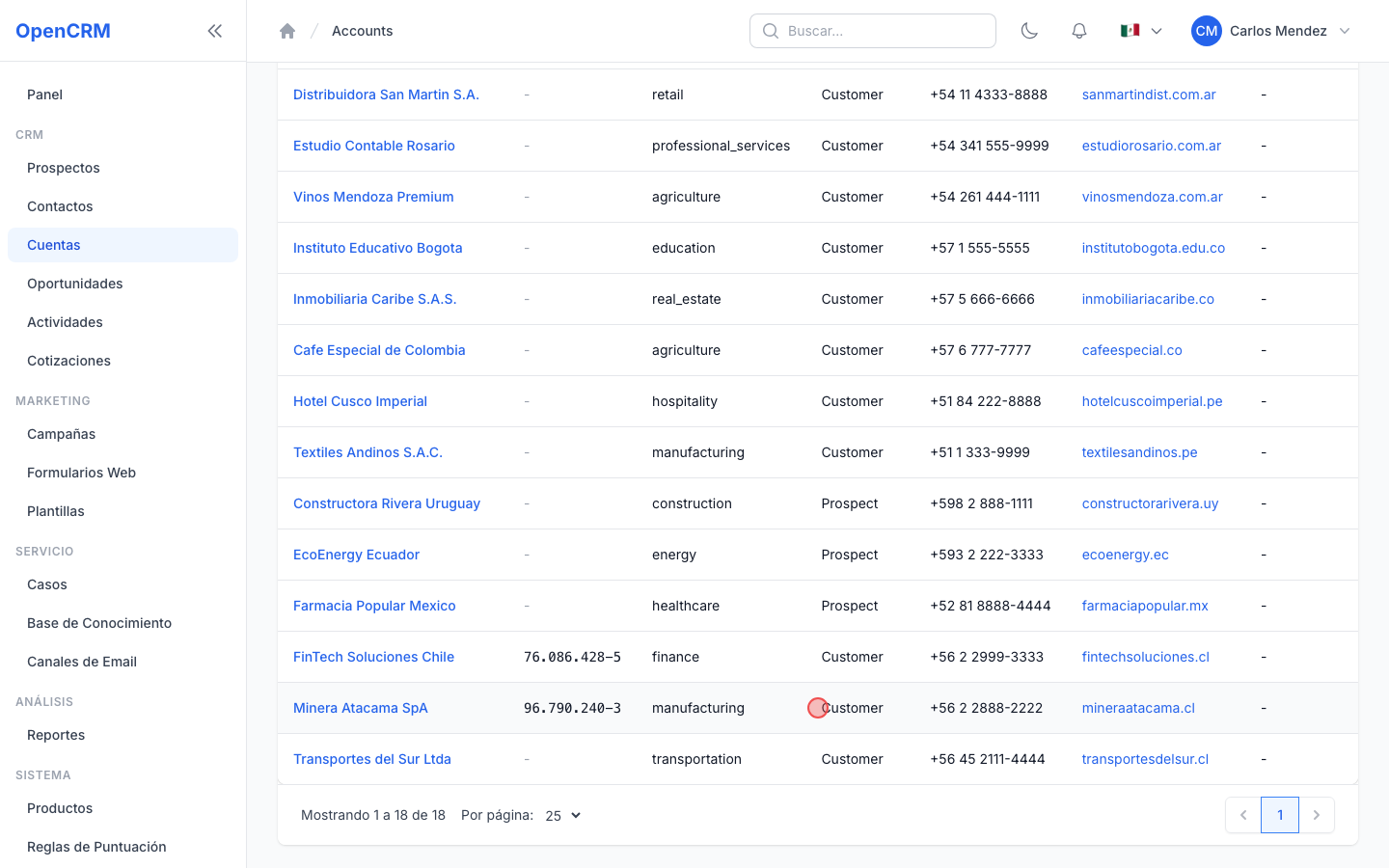Open Distribuidora San Martin S.A. account
The height and width of the screenshot is (868, 1389).
(x=386, y=95)
